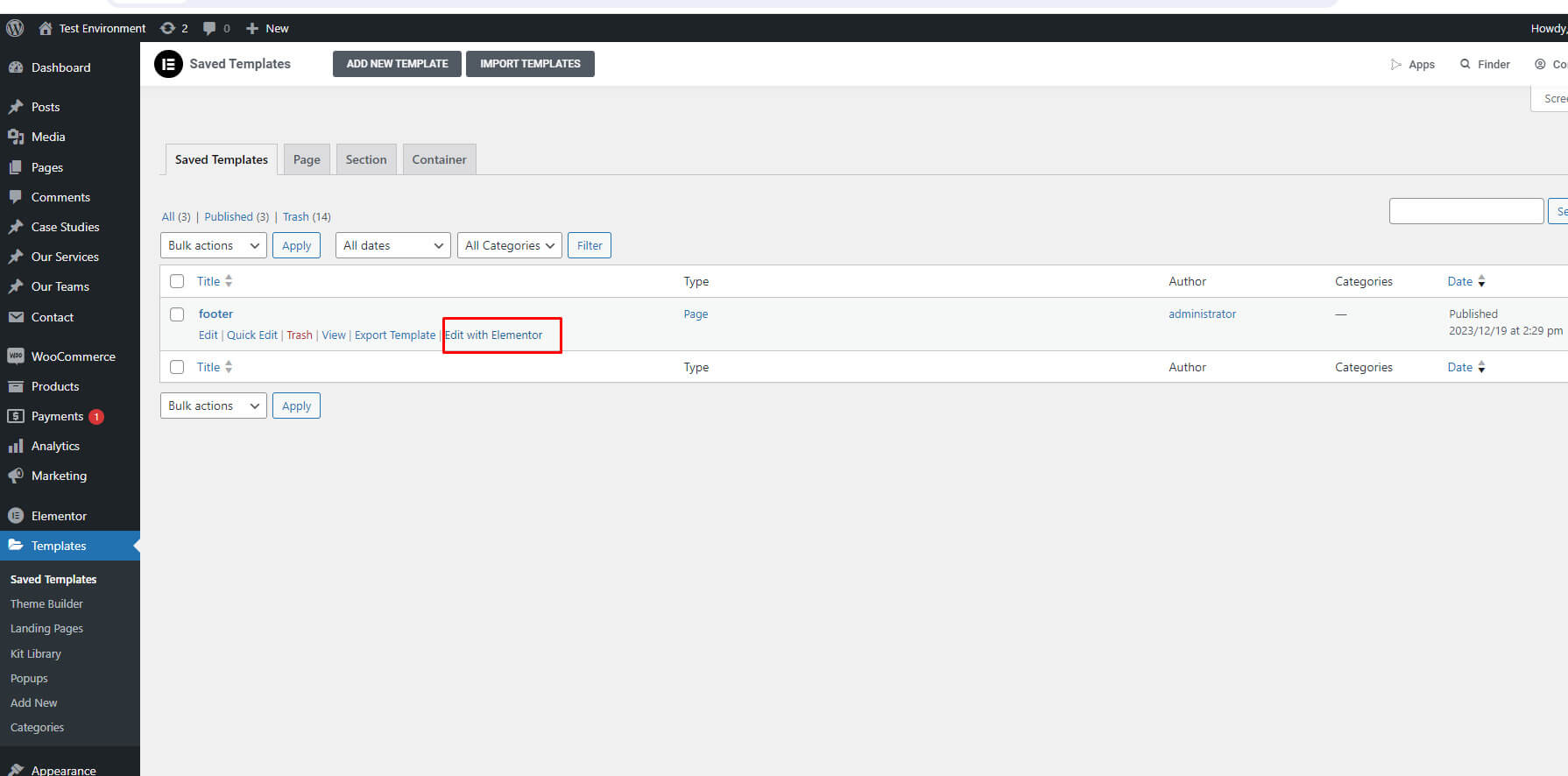
Task: Click the Apps play-triangle icon
Action: (x=1396, y=64)
